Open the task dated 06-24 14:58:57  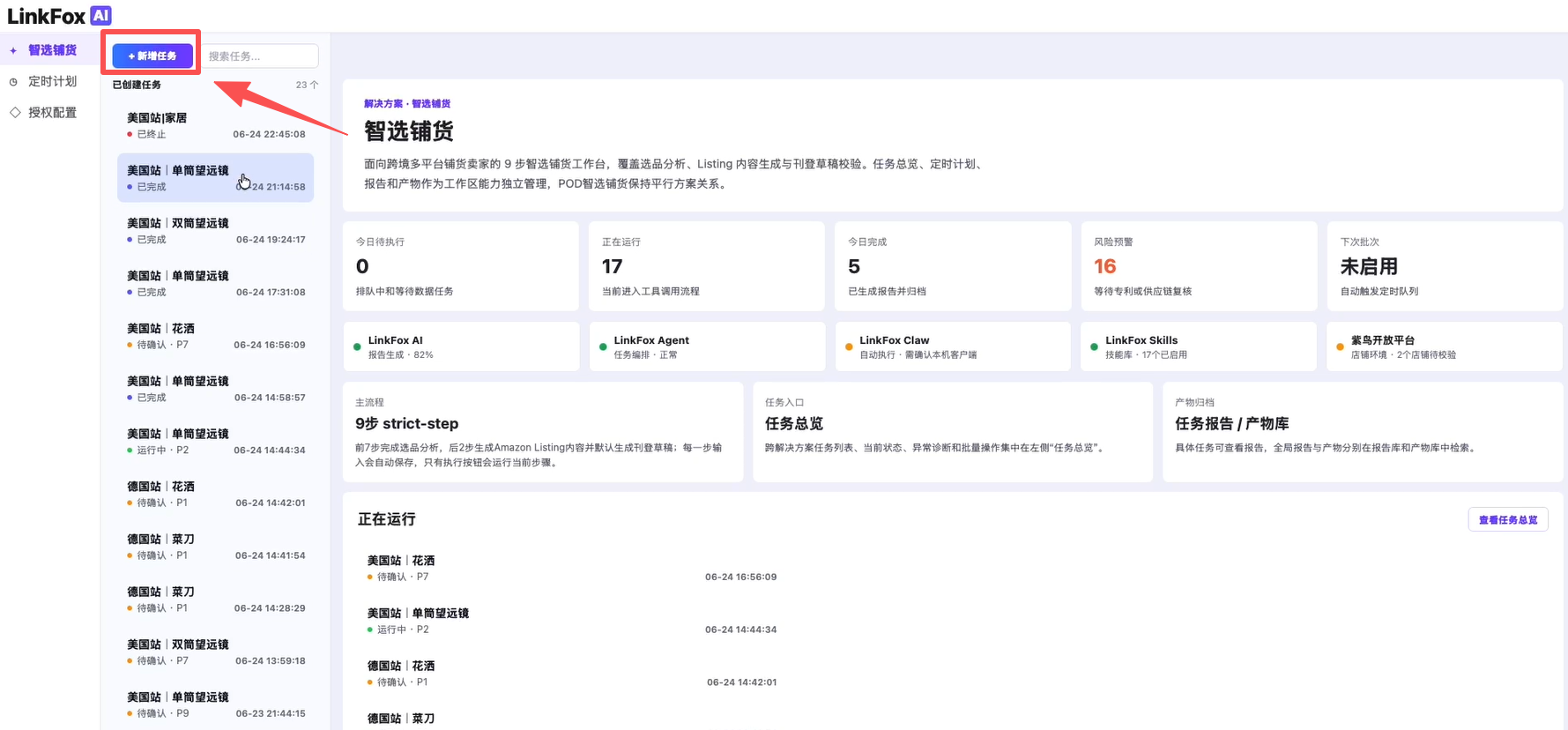click(216, 389)
